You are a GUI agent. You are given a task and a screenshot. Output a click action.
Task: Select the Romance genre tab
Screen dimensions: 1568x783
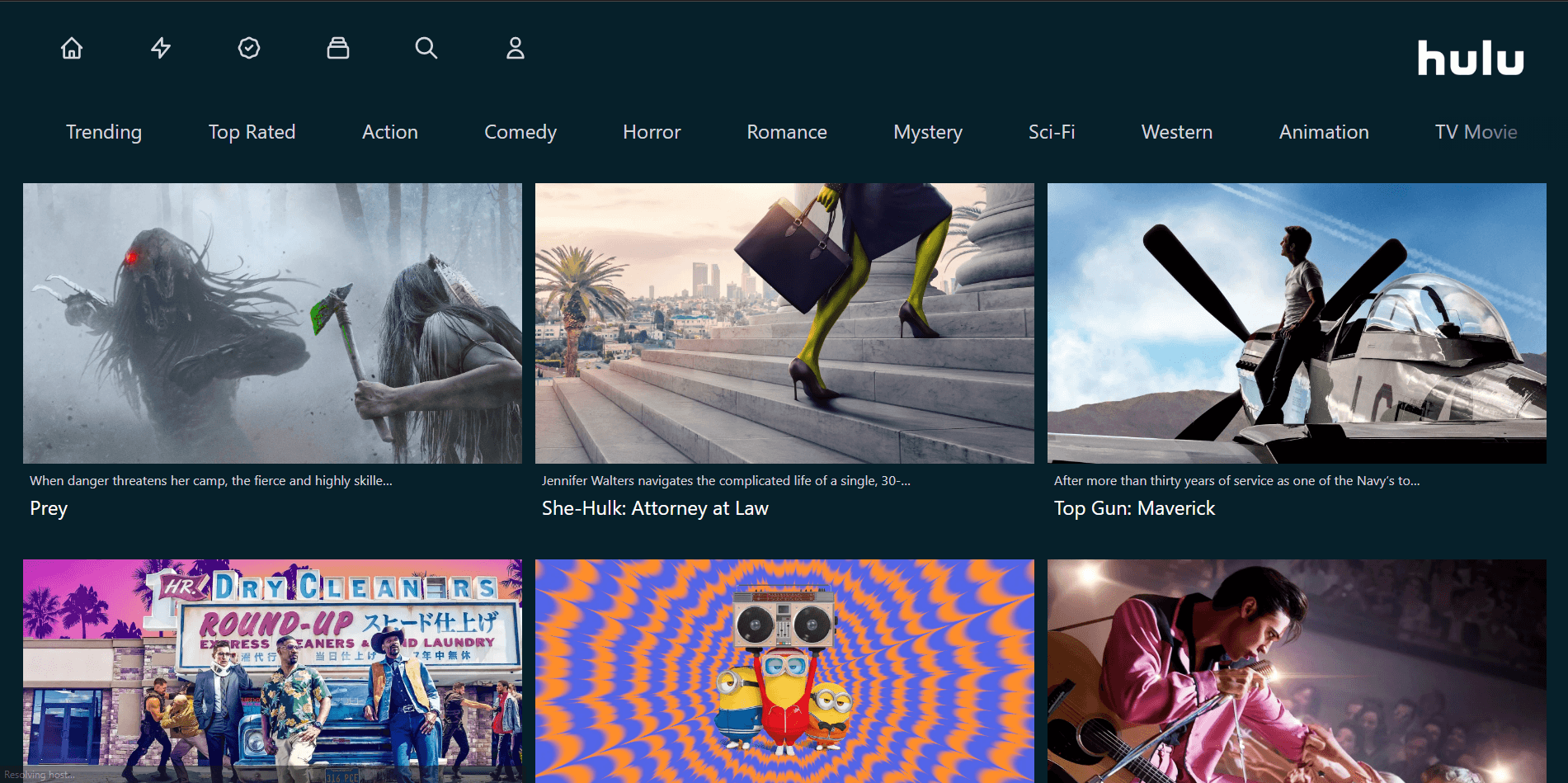click(x=787, y=132)
